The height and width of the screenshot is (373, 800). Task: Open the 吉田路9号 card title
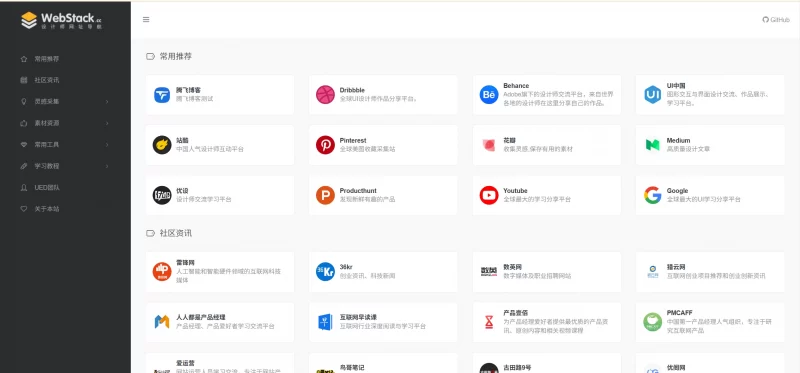tap(517, 367)
